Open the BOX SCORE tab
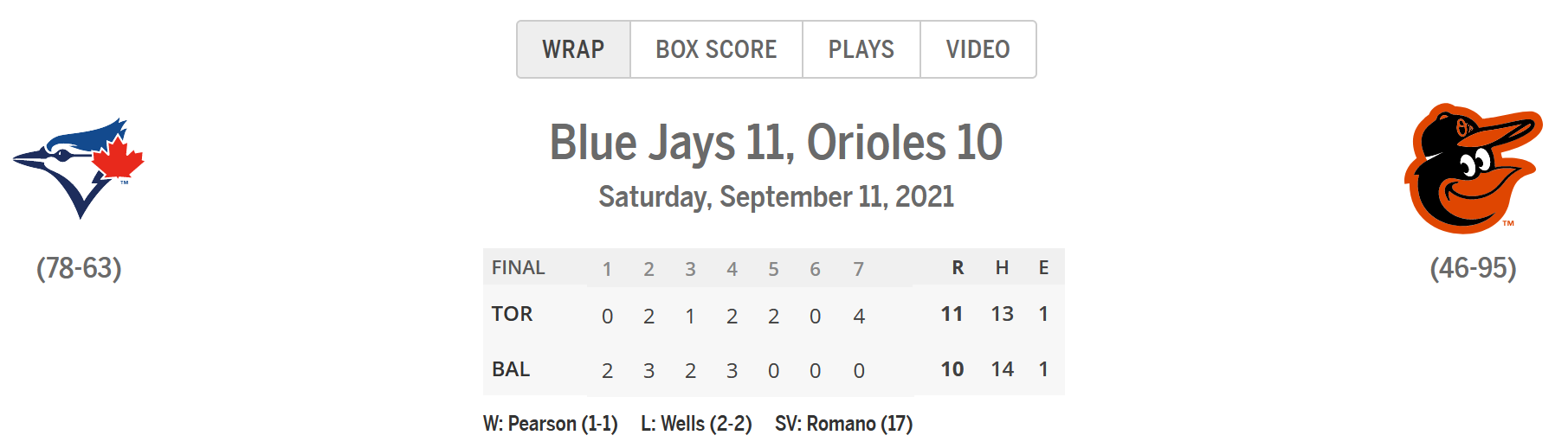Image resolution: width=1568 pixels, height=448 pixels. [716, 49]
